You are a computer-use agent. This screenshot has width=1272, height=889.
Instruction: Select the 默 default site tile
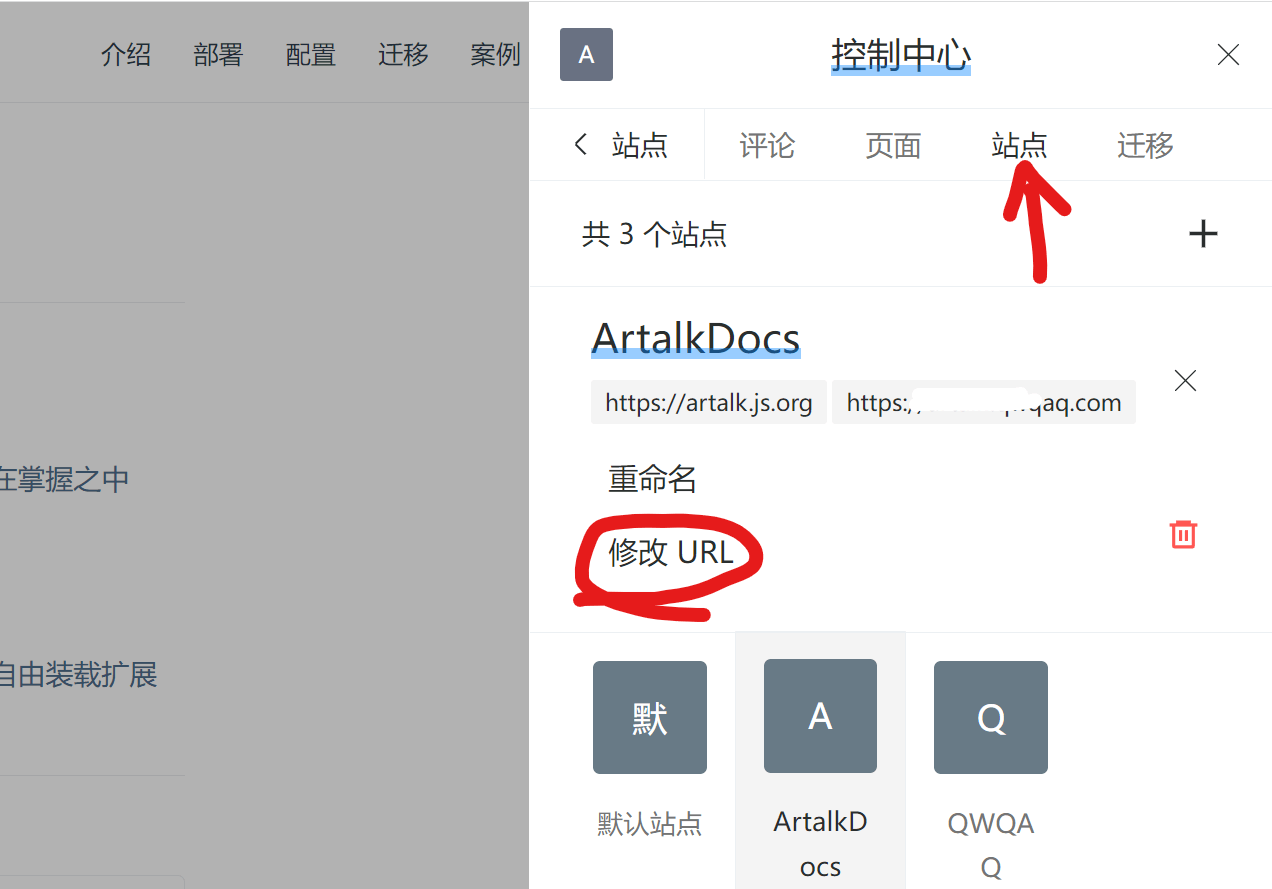click(x=649, y=717)
